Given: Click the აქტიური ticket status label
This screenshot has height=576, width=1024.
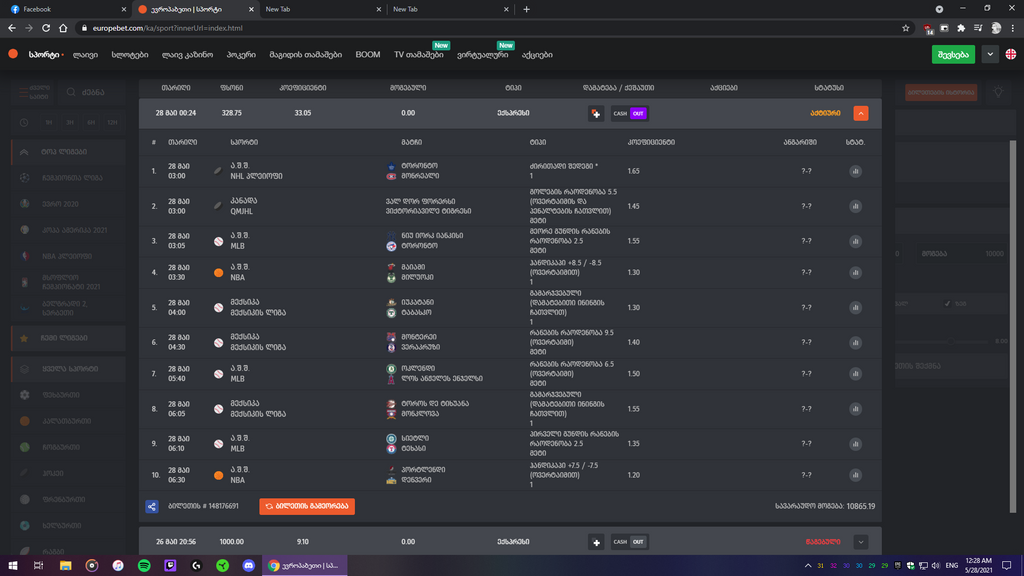Looking at the screenshot, I should point(825,114).
